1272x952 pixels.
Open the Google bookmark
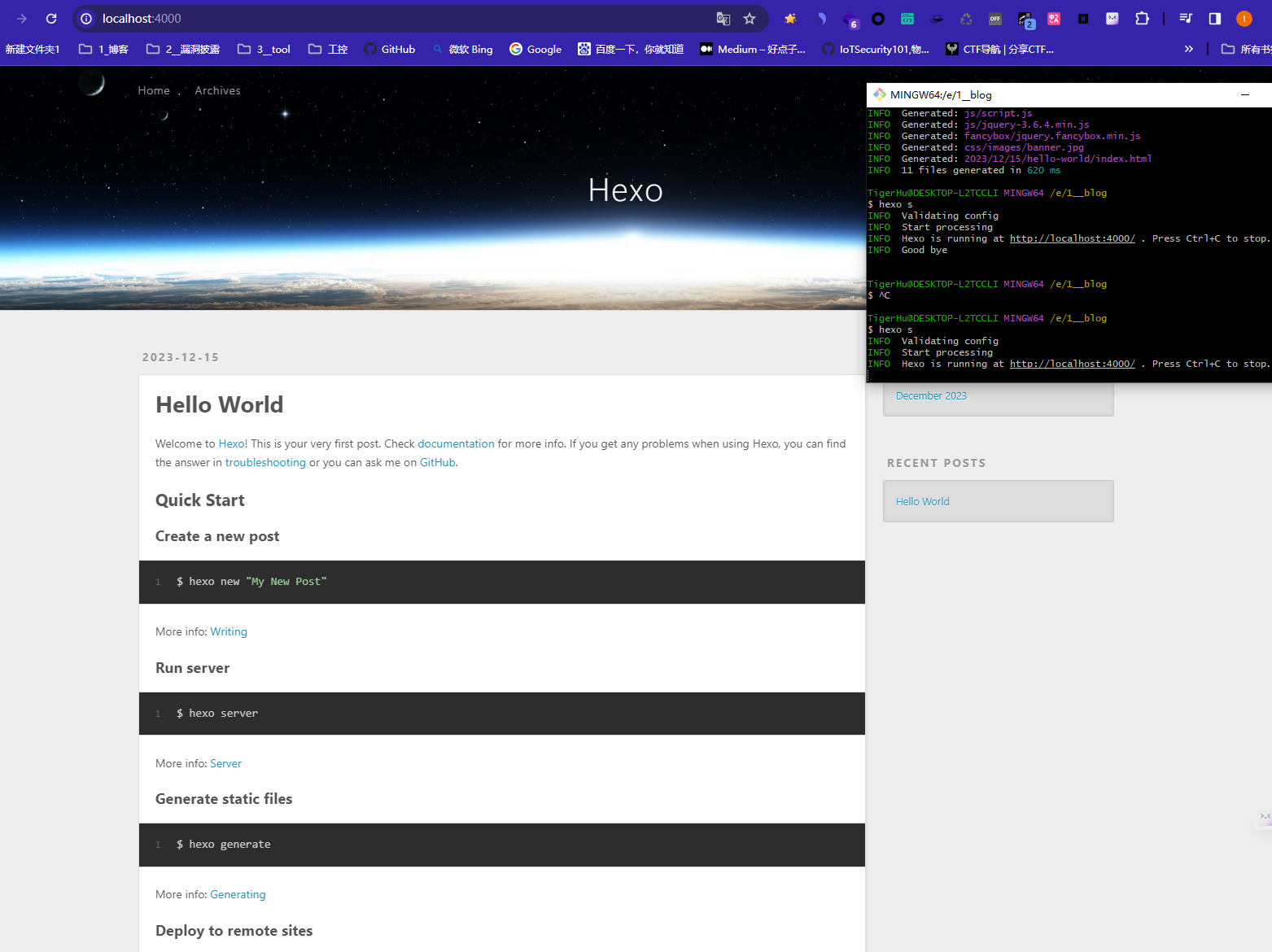(x=535, y=49)
